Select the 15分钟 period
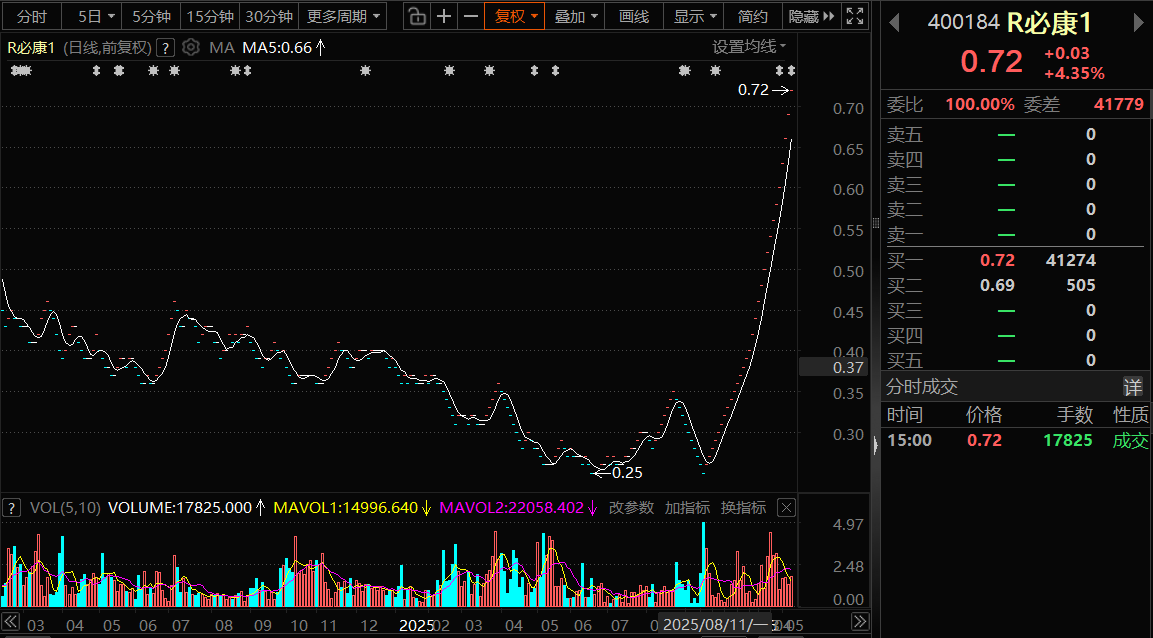This screenshot has height=638, width=1153. (210, 16)
